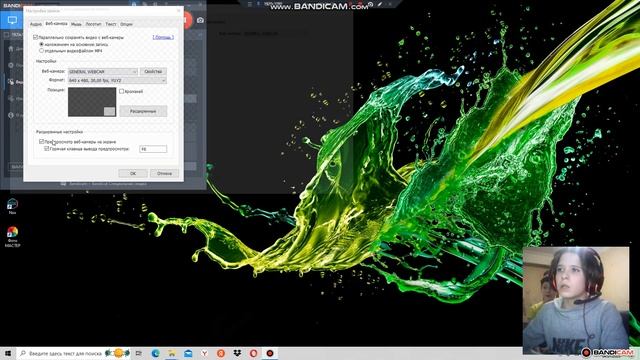This screenshot has height=360, width=640.
Task: Toggle saving webcam video in parallel checkbox
Action: 36,37
